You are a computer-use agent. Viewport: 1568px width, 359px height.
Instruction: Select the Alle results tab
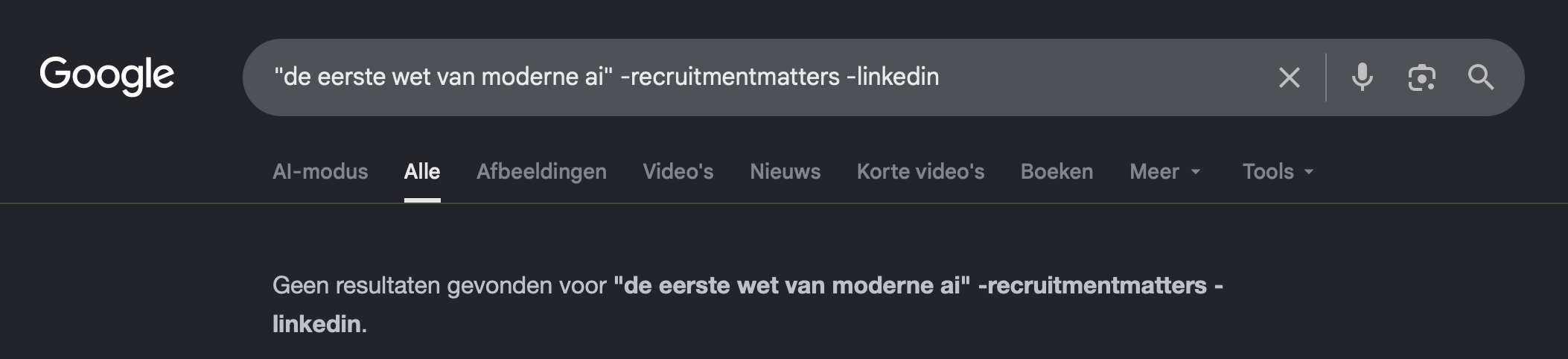[x=422, y=172]
